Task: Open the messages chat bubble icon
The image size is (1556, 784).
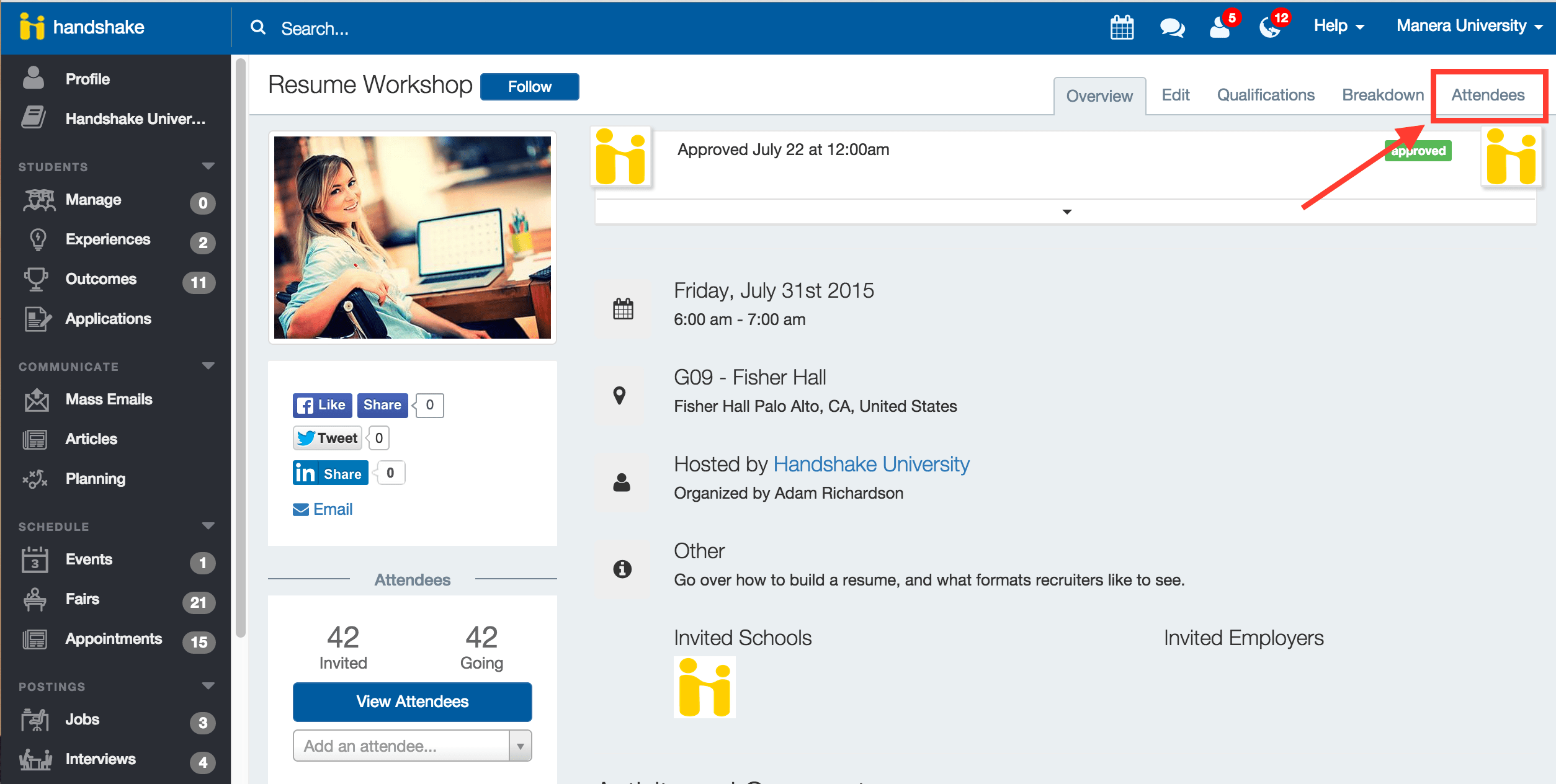Action: click(1172, 28)
